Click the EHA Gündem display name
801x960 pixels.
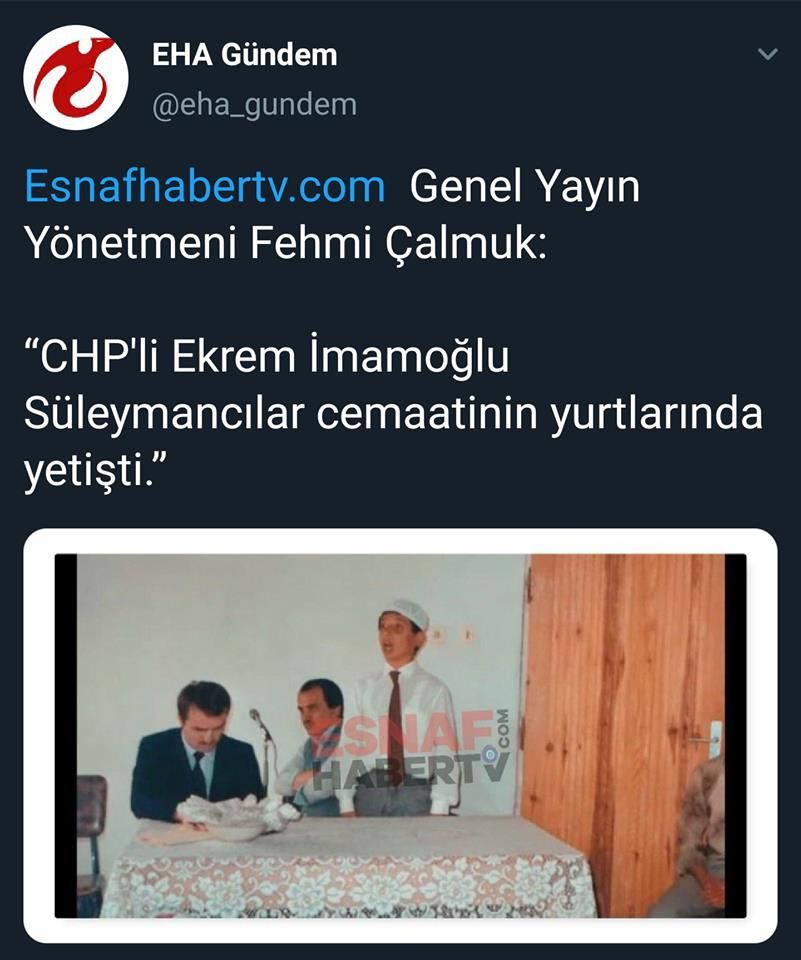(x=244, y=55)
